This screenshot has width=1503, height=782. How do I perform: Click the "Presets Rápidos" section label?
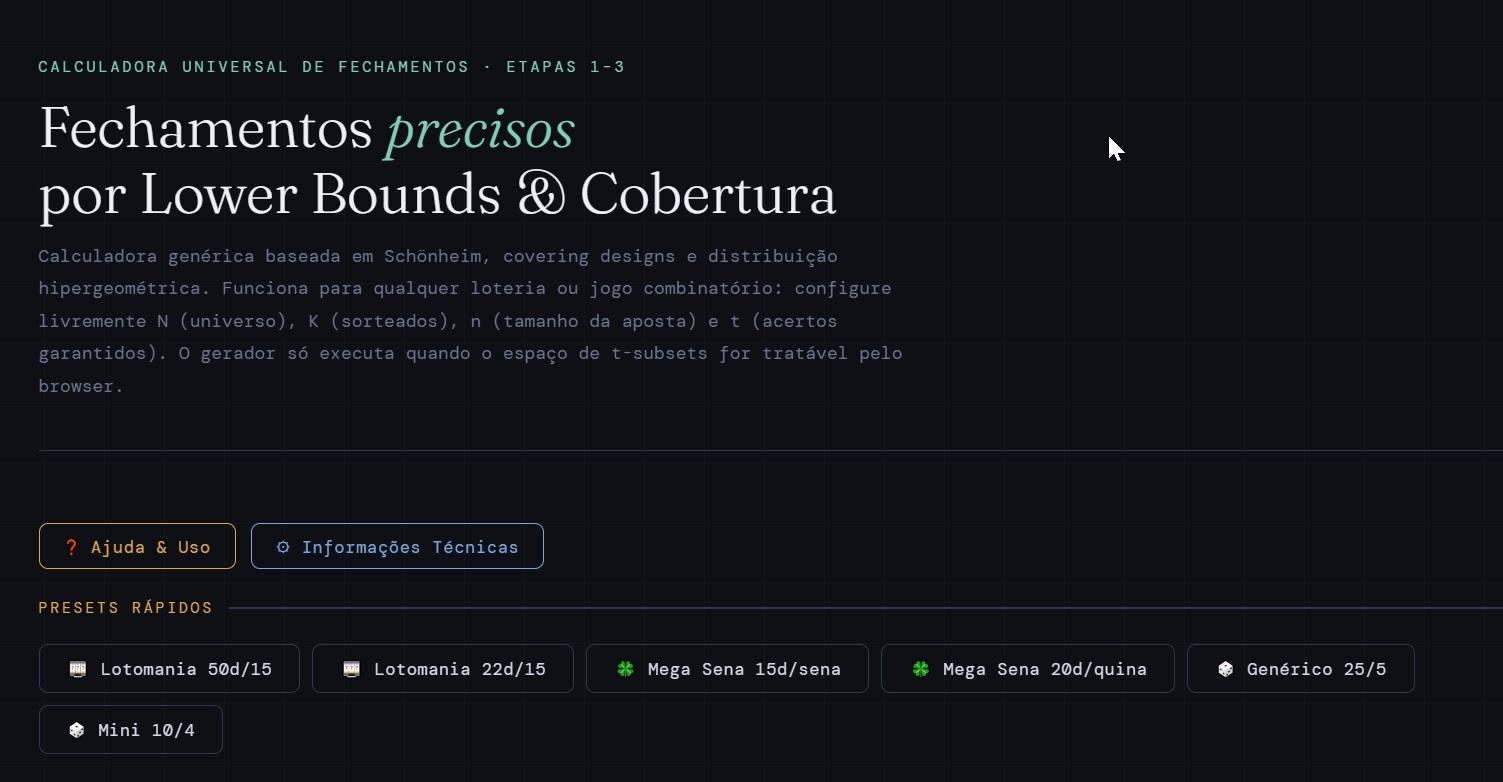125,608
